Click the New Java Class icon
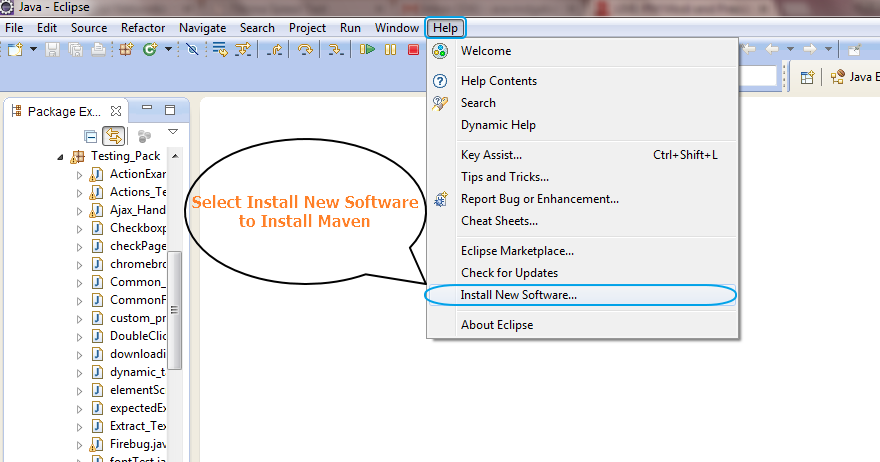Viewport: 880px width, 462px height. coord(150,50)
